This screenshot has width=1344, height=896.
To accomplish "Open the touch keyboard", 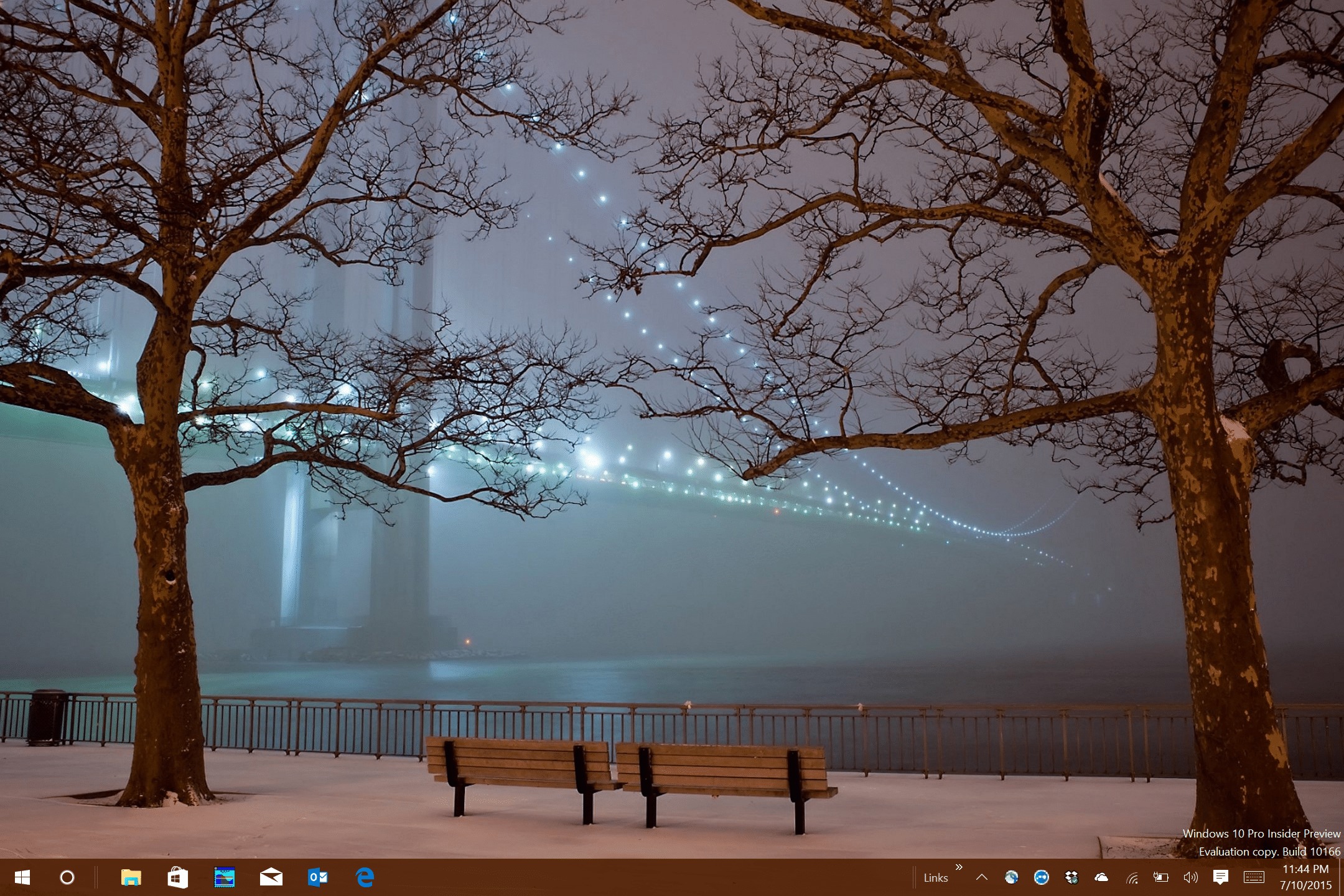I will 1254,877.
